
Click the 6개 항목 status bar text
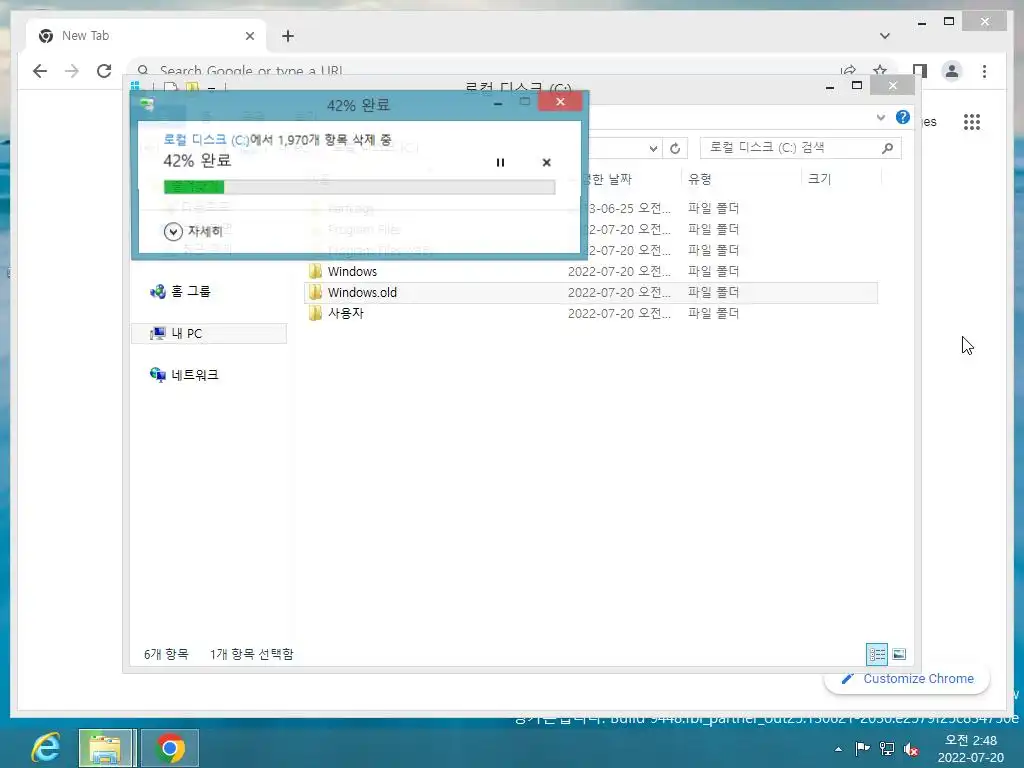[166, 654]
